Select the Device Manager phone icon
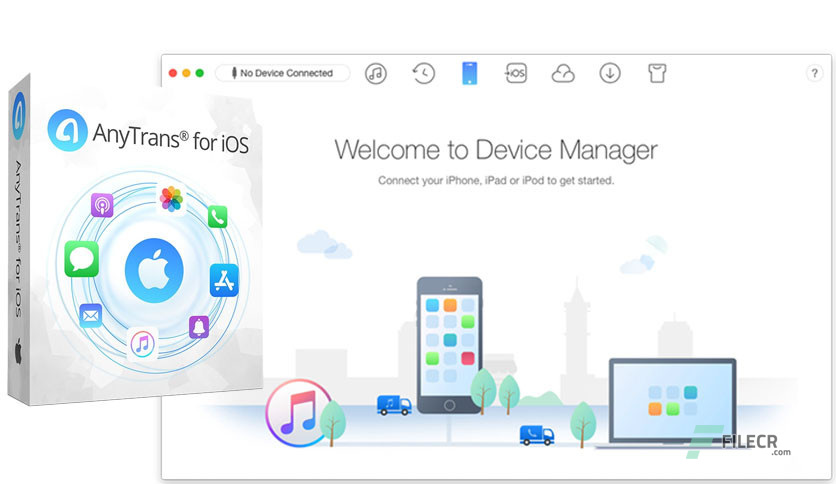The image size is (836, 484). point(469,74)
